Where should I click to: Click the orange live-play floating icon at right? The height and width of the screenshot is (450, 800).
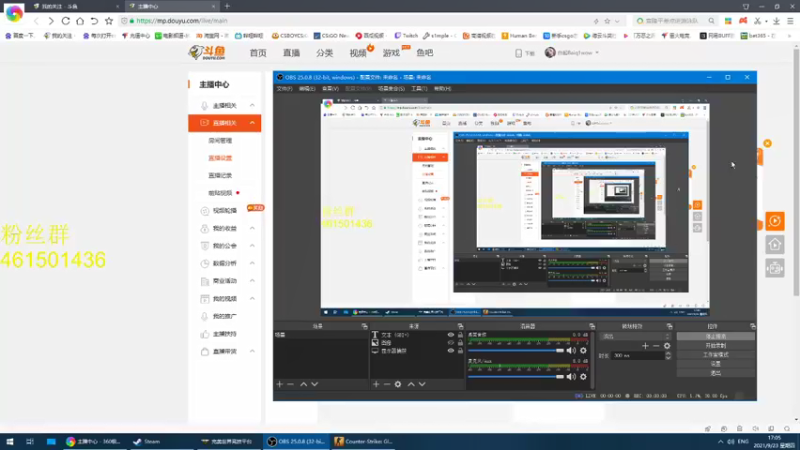774,221
